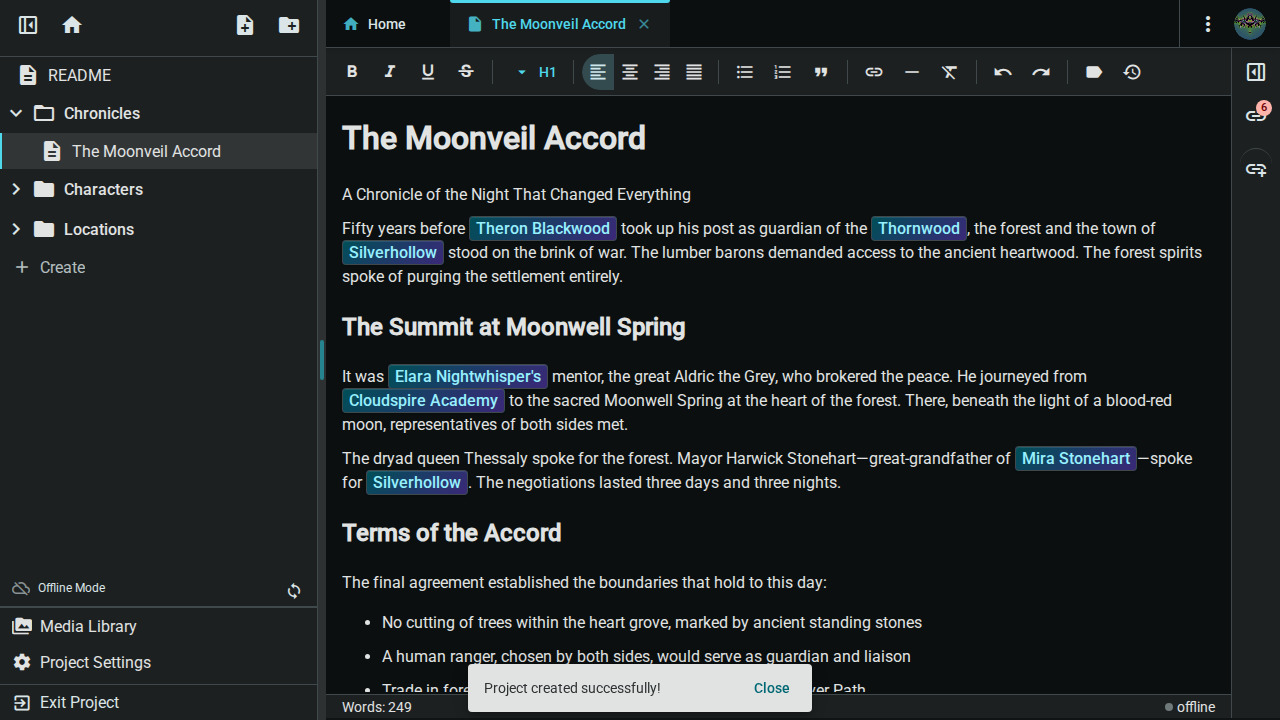Open the version history icon
Viewport: 1280px width, 720px height.
1131,71
